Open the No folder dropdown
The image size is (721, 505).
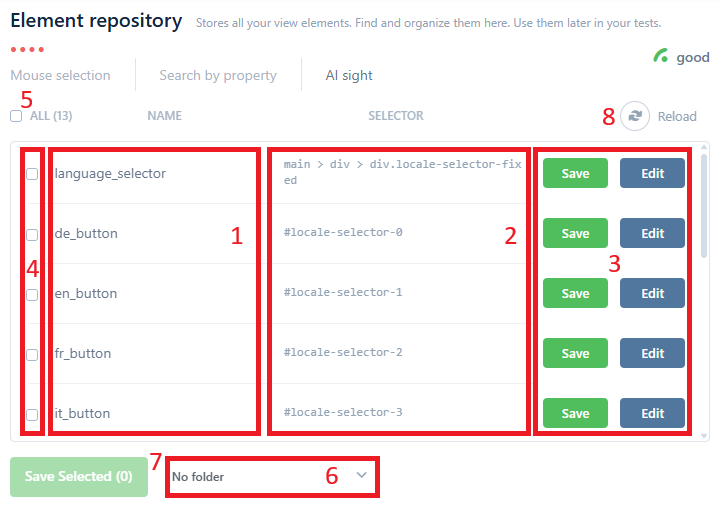point(260,477)
